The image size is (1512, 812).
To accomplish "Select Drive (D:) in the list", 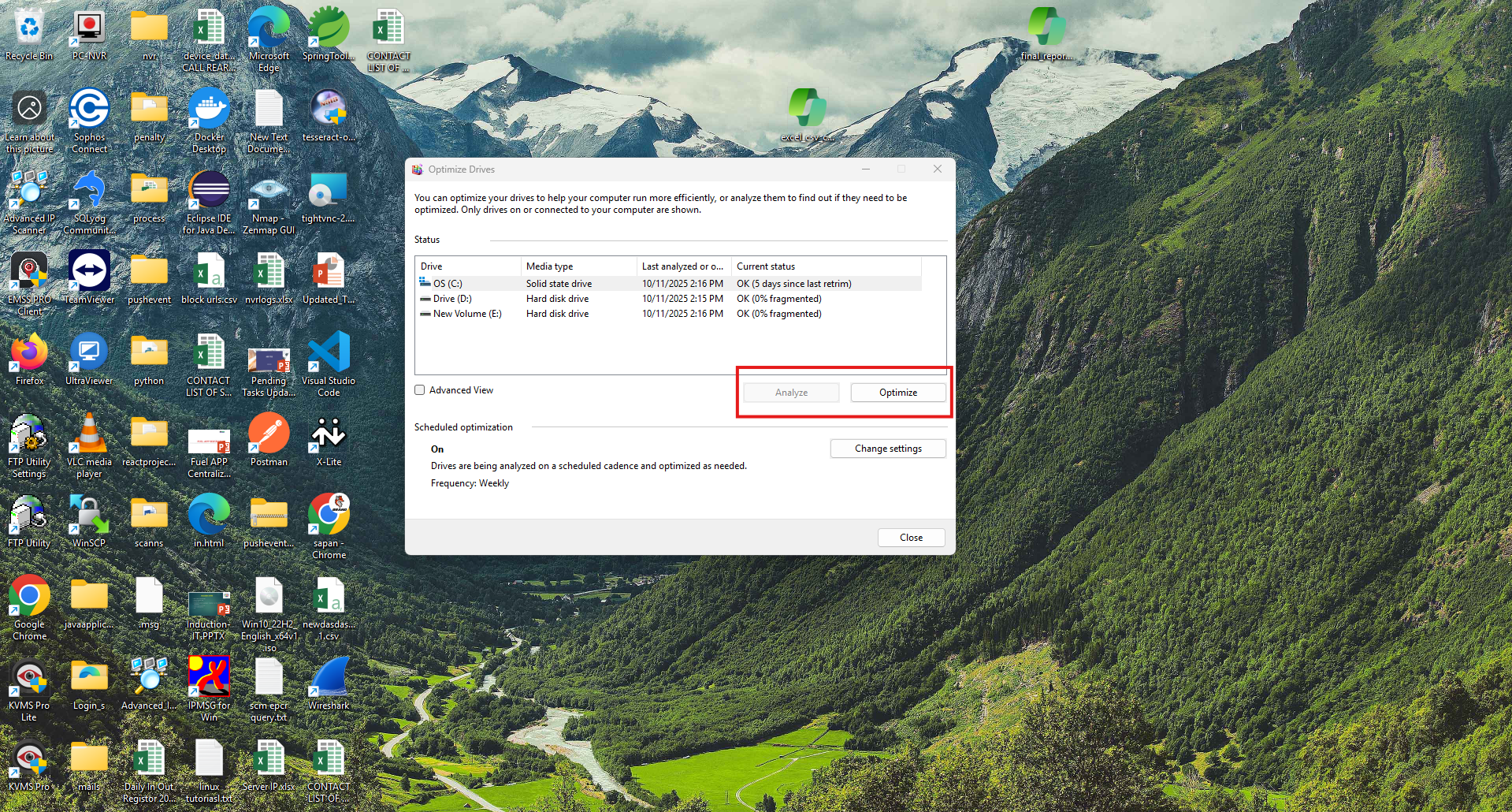I will pyautogui.click(x=451, y=299).
